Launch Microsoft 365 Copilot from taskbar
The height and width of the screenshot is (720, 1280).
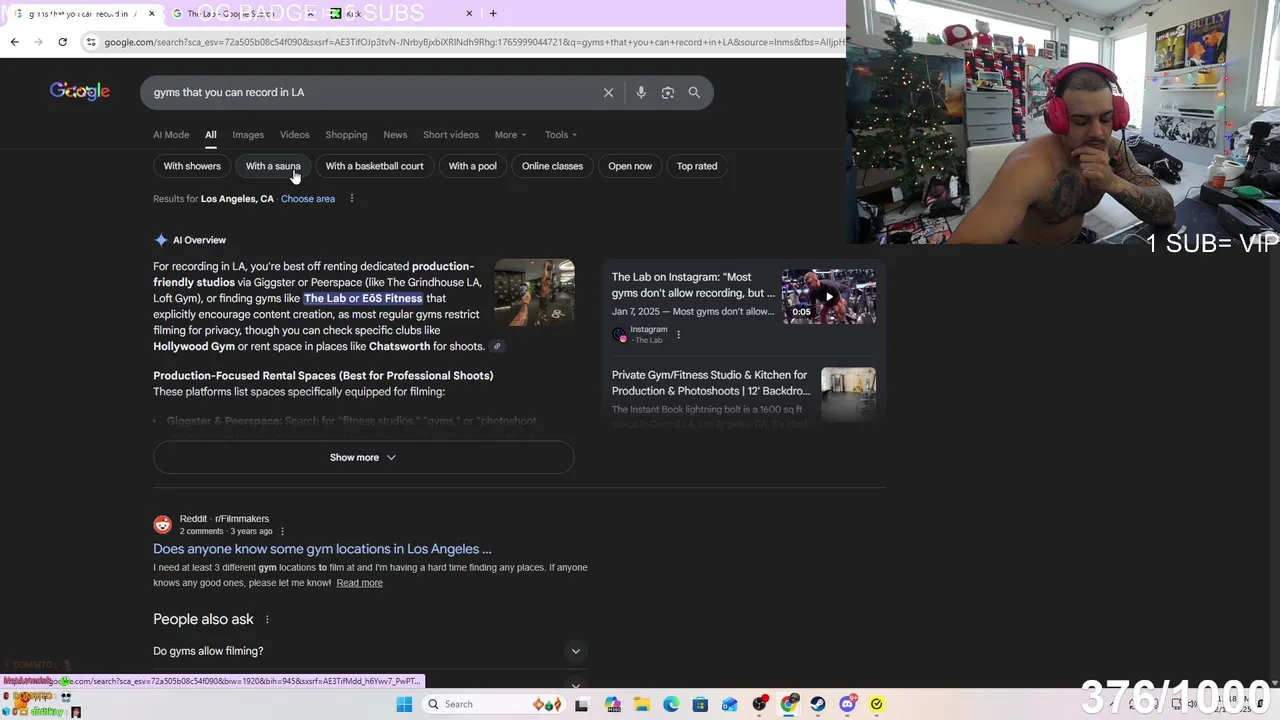tap(613, 704)
